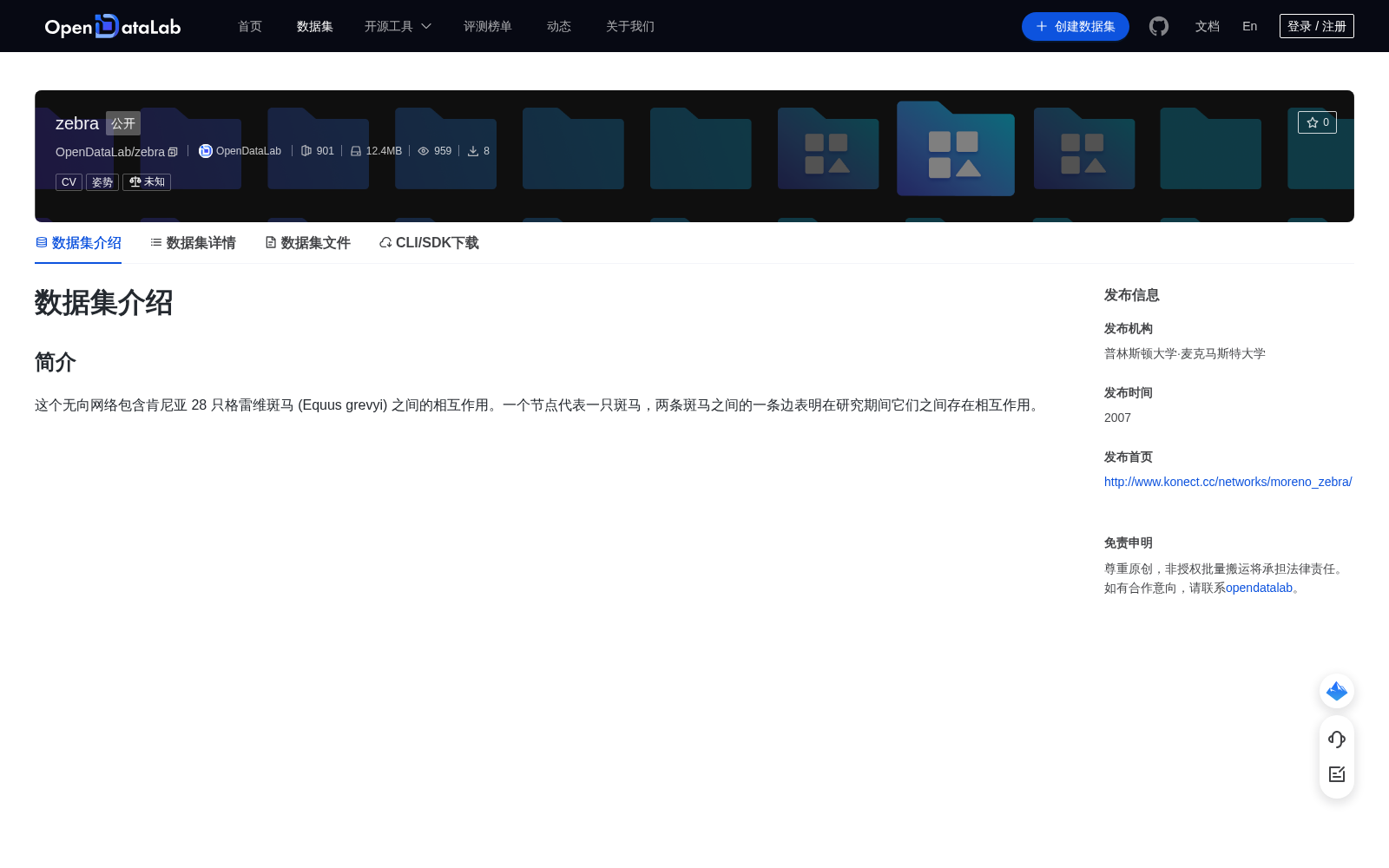Open the 评测榜单 nav item
This screenshot has height=868, width=1389.
(x=488, y=26)
